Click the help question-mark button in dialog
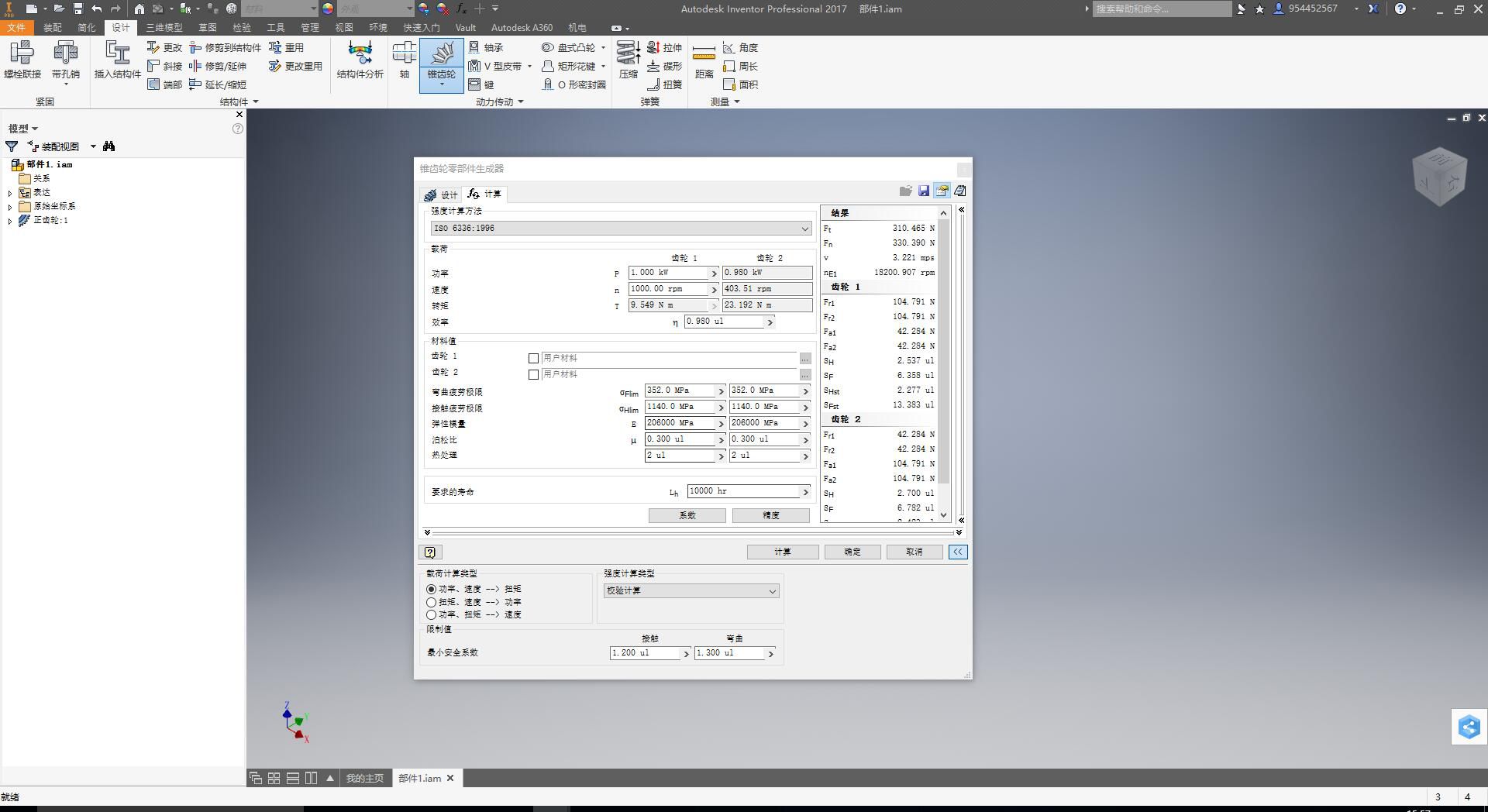Screen dimensions: 1488x812 coord(430,552)
